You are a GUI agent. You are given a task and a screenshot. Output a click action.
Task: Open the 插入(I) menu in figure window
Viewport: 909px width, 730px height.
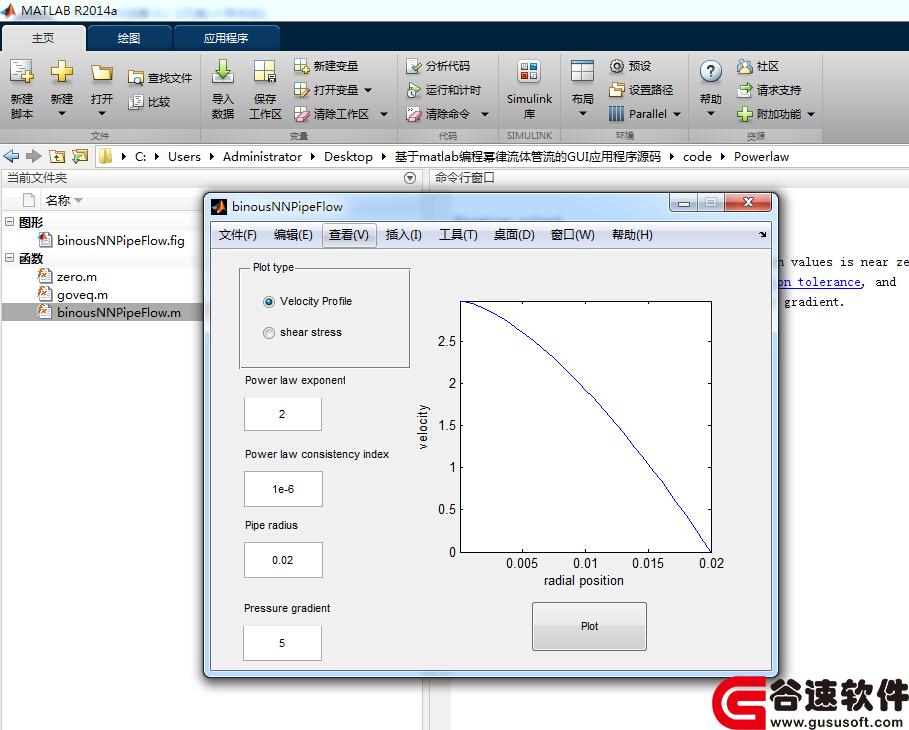tap(403, 235)
